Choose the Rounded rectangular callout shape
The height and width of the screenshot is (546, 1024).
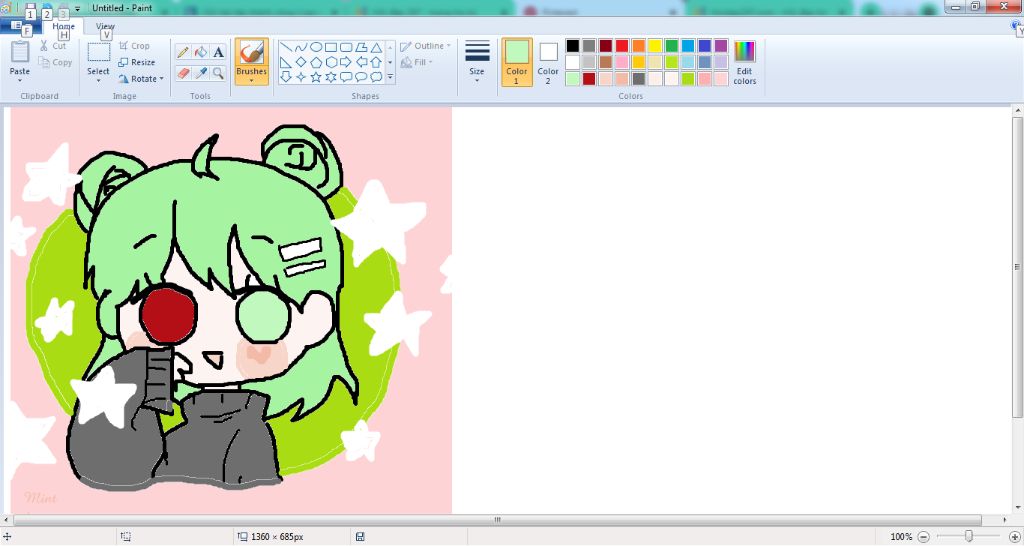point(346,77)
